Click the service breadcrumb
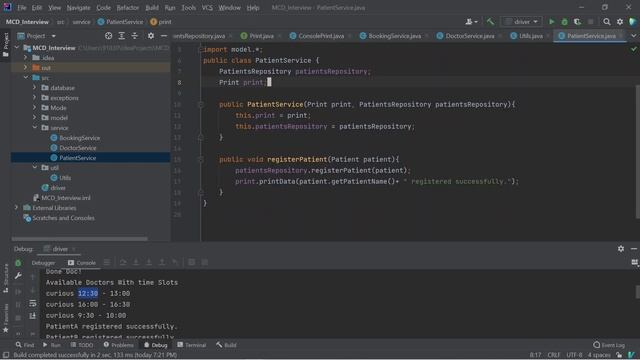Screen dimensions: 640x360 coord(82,22)
